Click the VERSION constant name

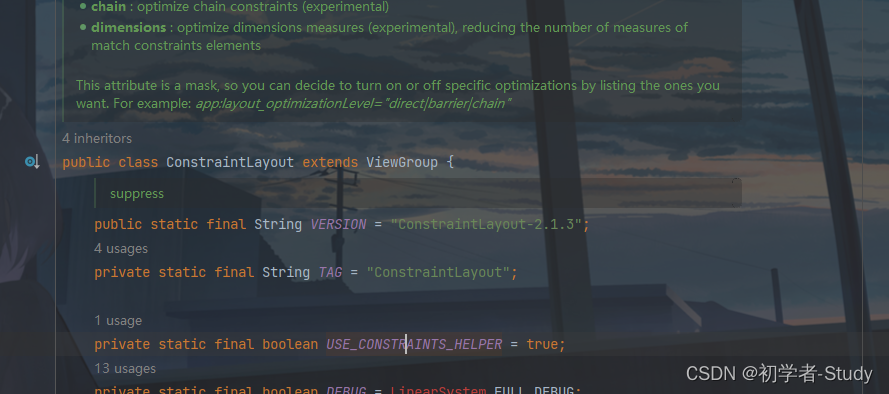(338, 224)
